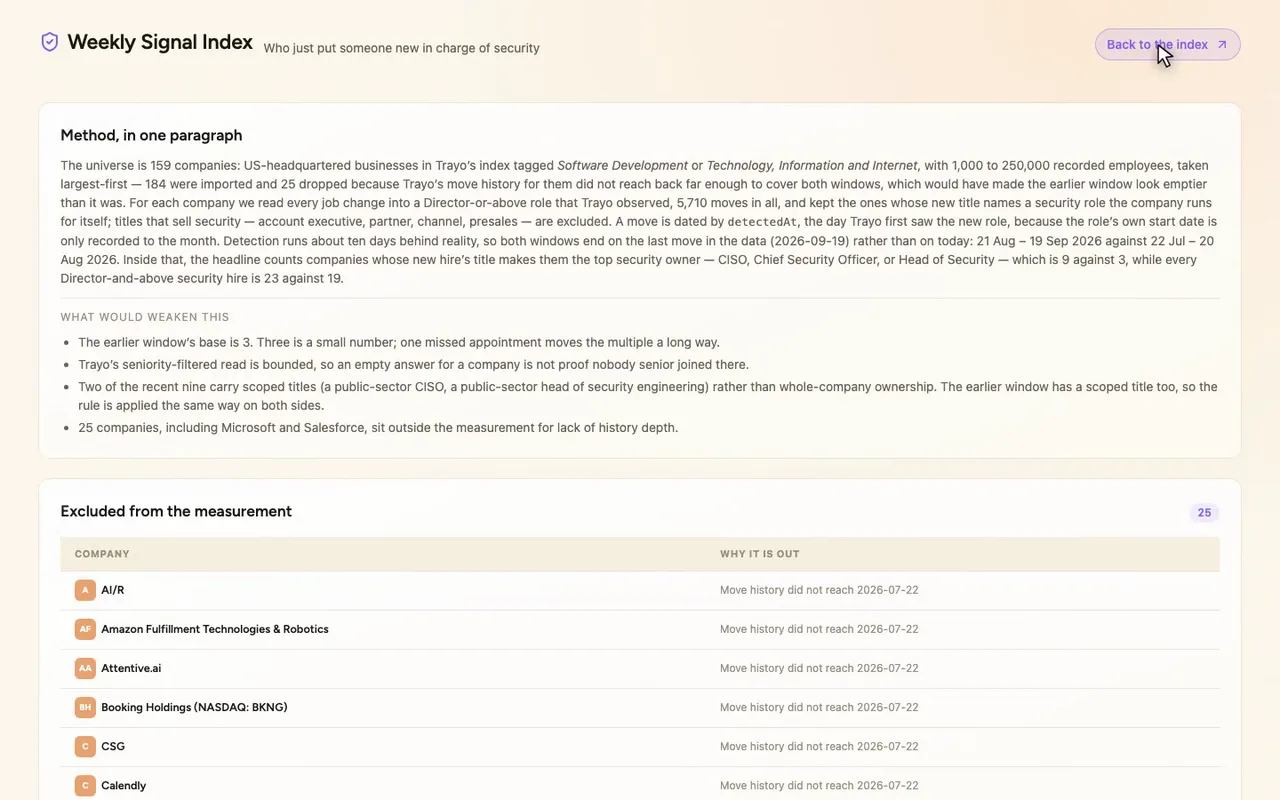Screen dimensions: 1280x800
Task: Select the Calendly company name
Action: [124, 785]
